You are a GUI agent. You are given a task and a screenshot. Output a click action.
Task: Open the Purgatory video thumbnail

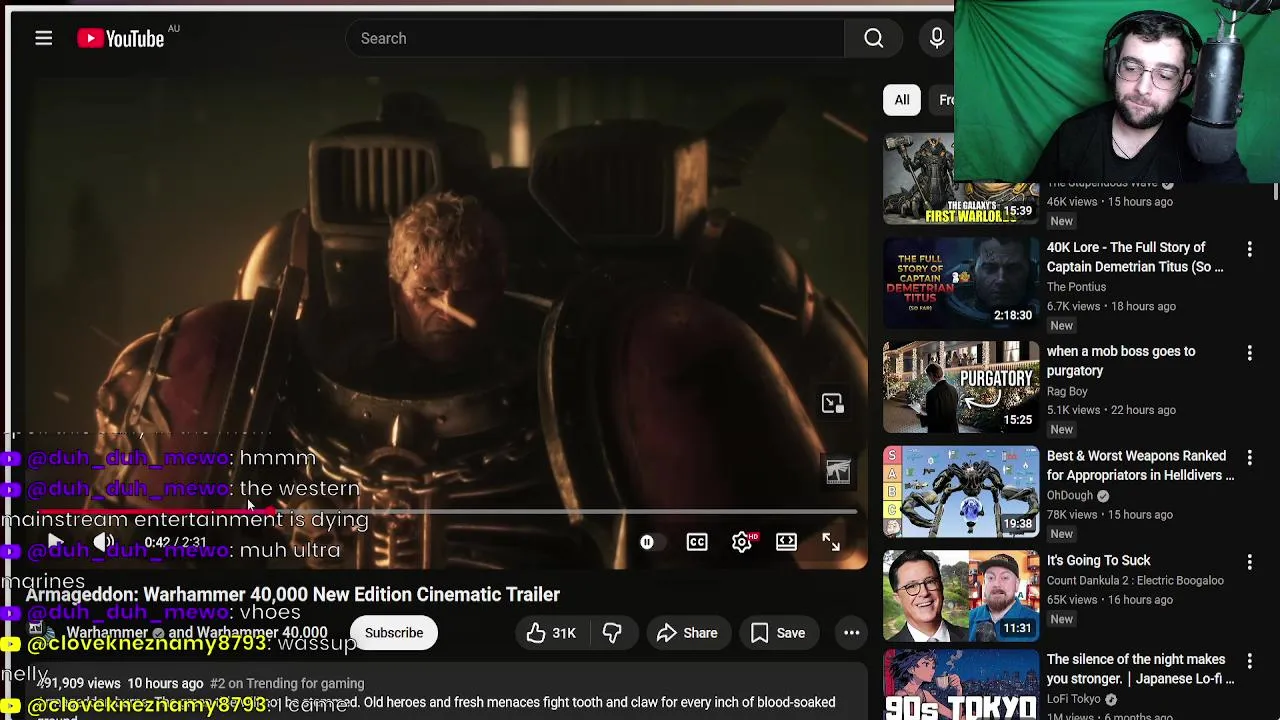pyautogui.click(x=961, y=387)
